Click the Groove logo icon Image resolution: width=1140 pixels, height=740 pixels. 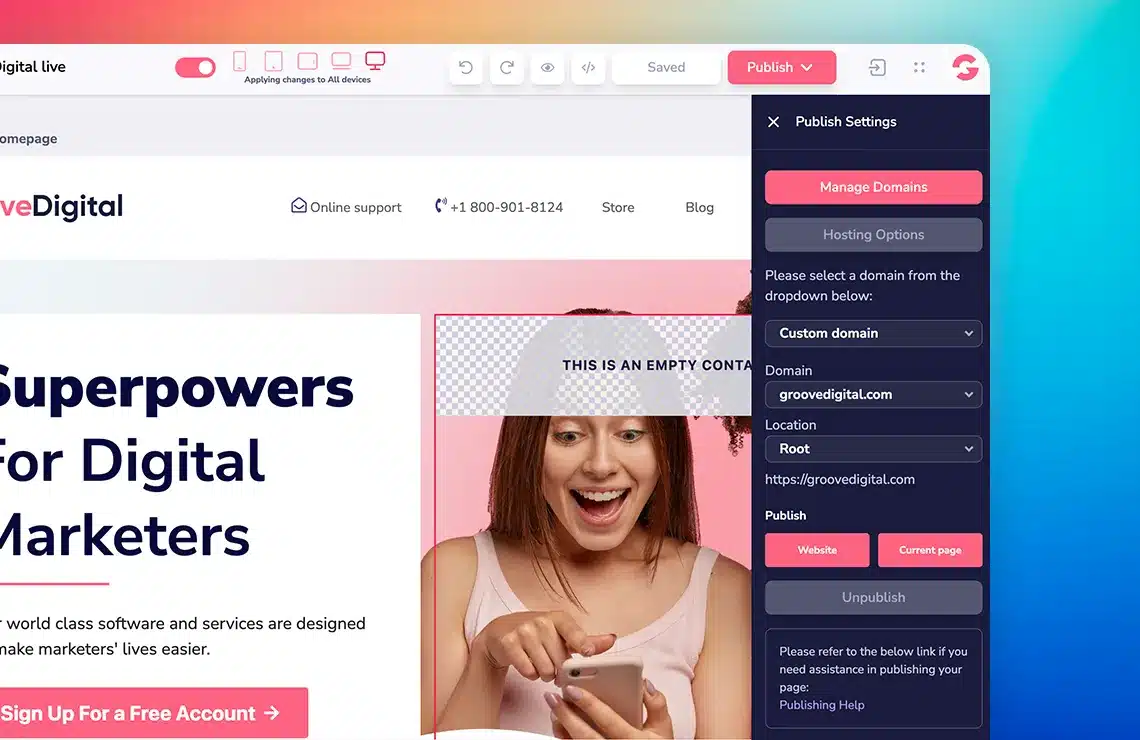(965, 68)
